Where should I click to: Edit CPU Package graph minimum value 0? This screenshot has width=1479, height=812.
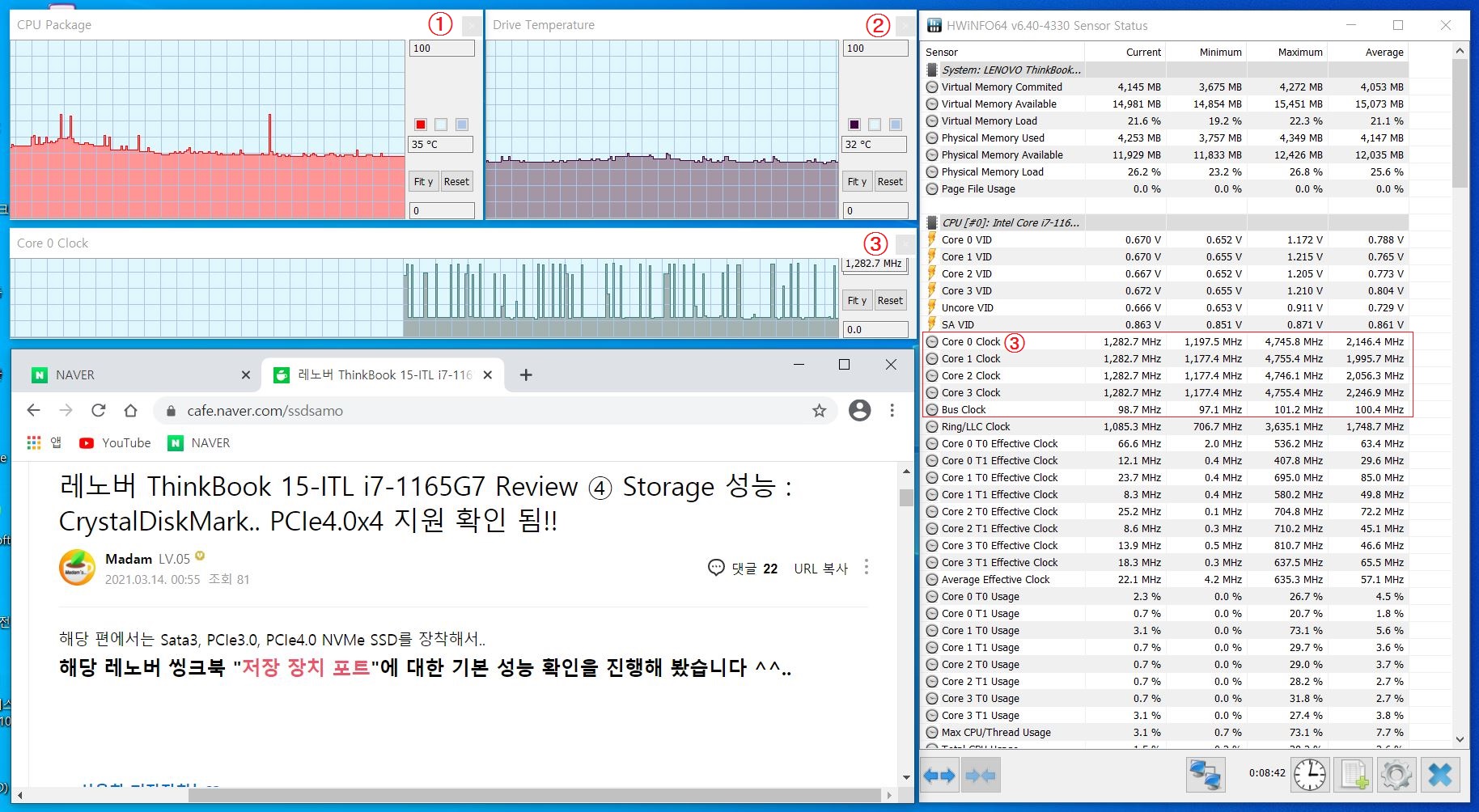pos(442,210)
